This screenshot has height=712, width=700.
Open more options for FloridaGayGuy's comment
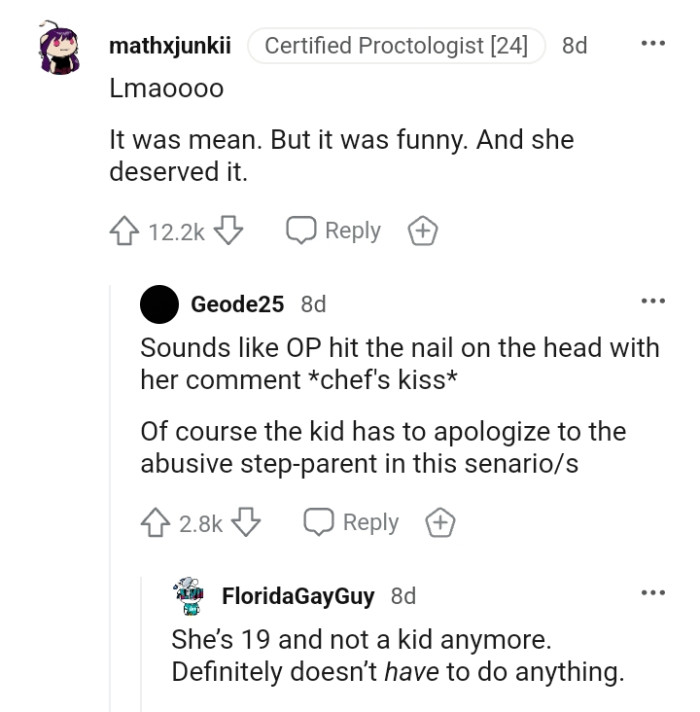point(652,596)
